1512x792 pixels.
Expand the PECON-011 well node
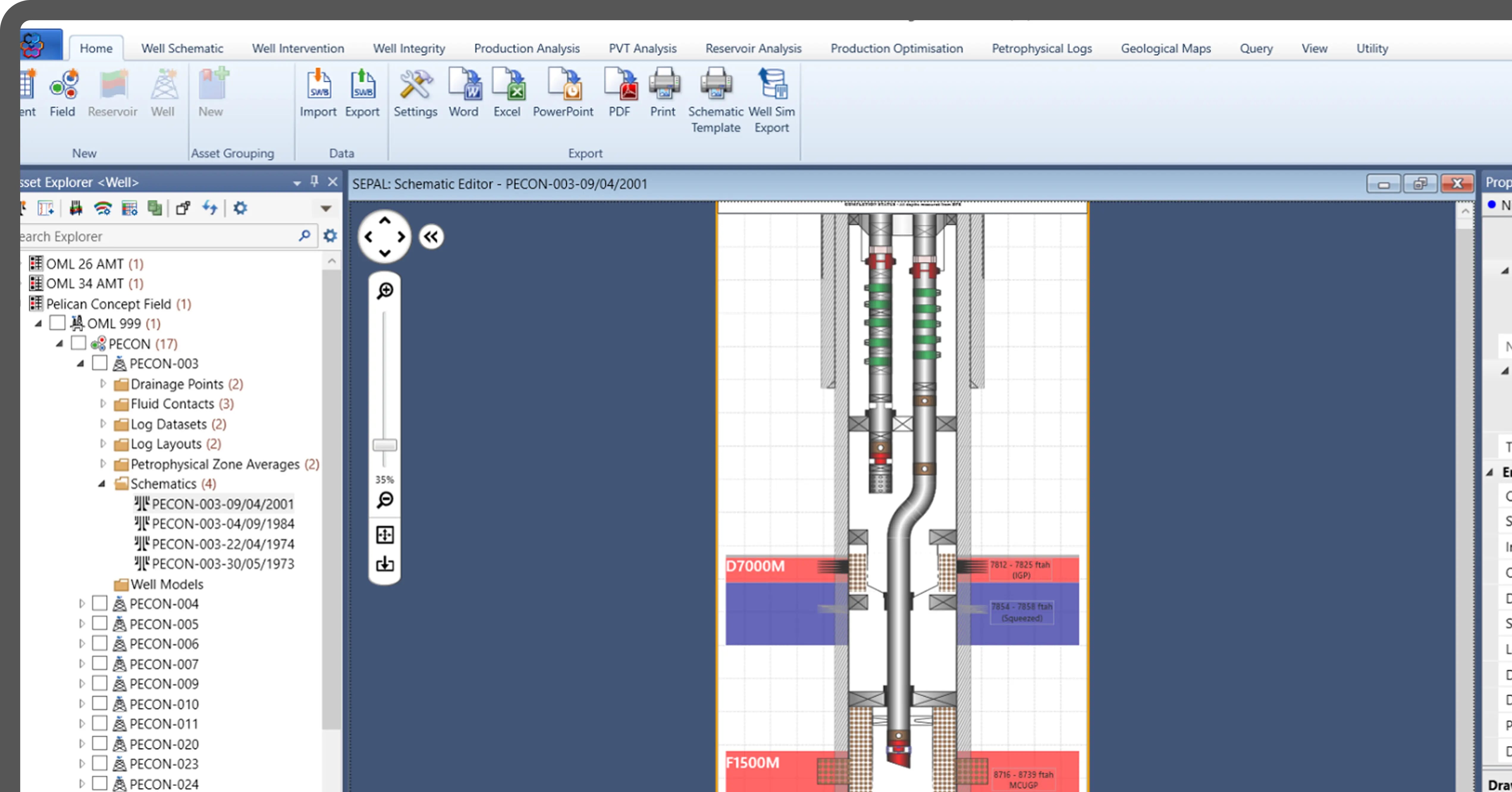[x=82, y=723]
